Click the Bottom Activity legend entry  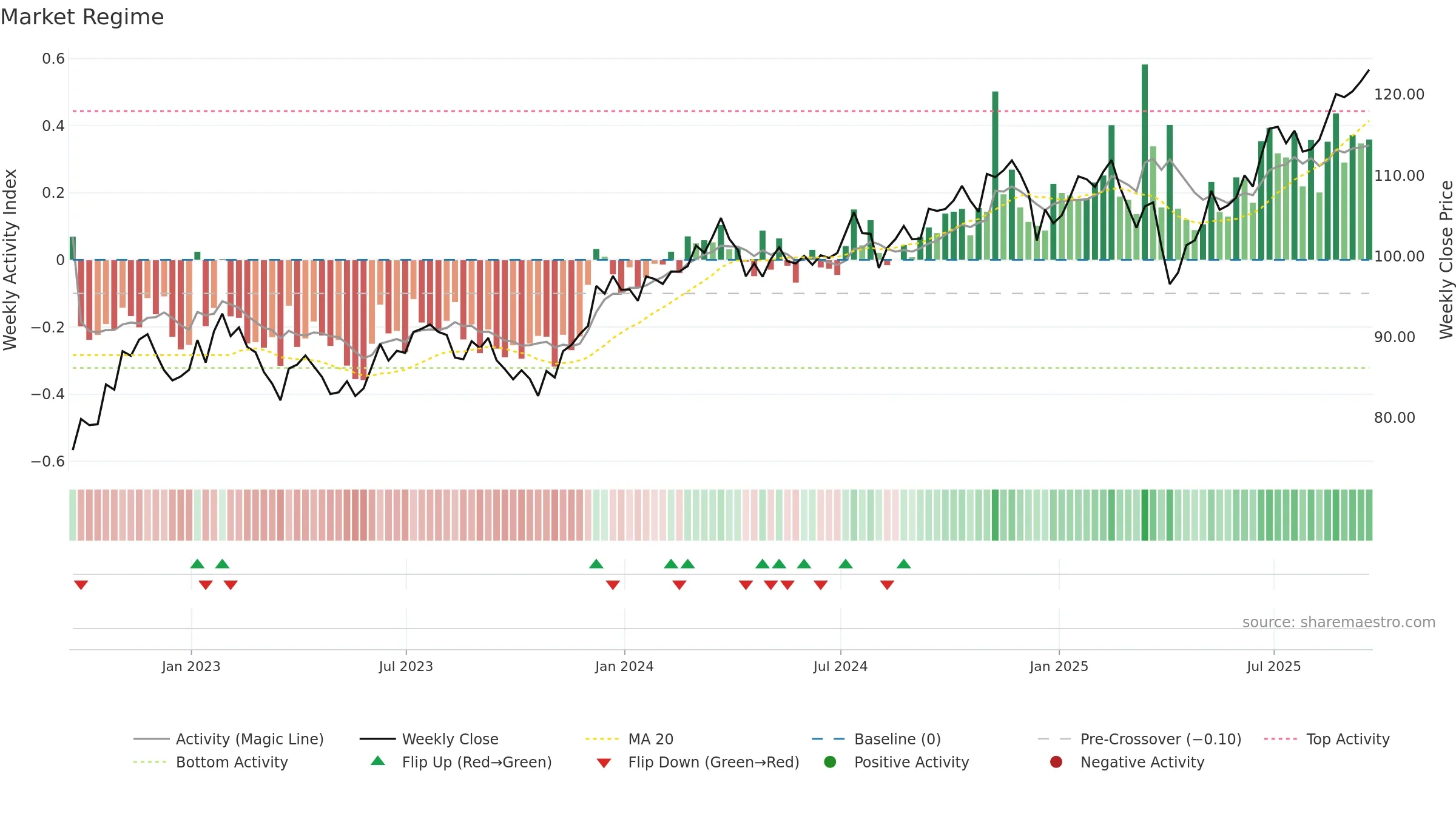[211, 762]
